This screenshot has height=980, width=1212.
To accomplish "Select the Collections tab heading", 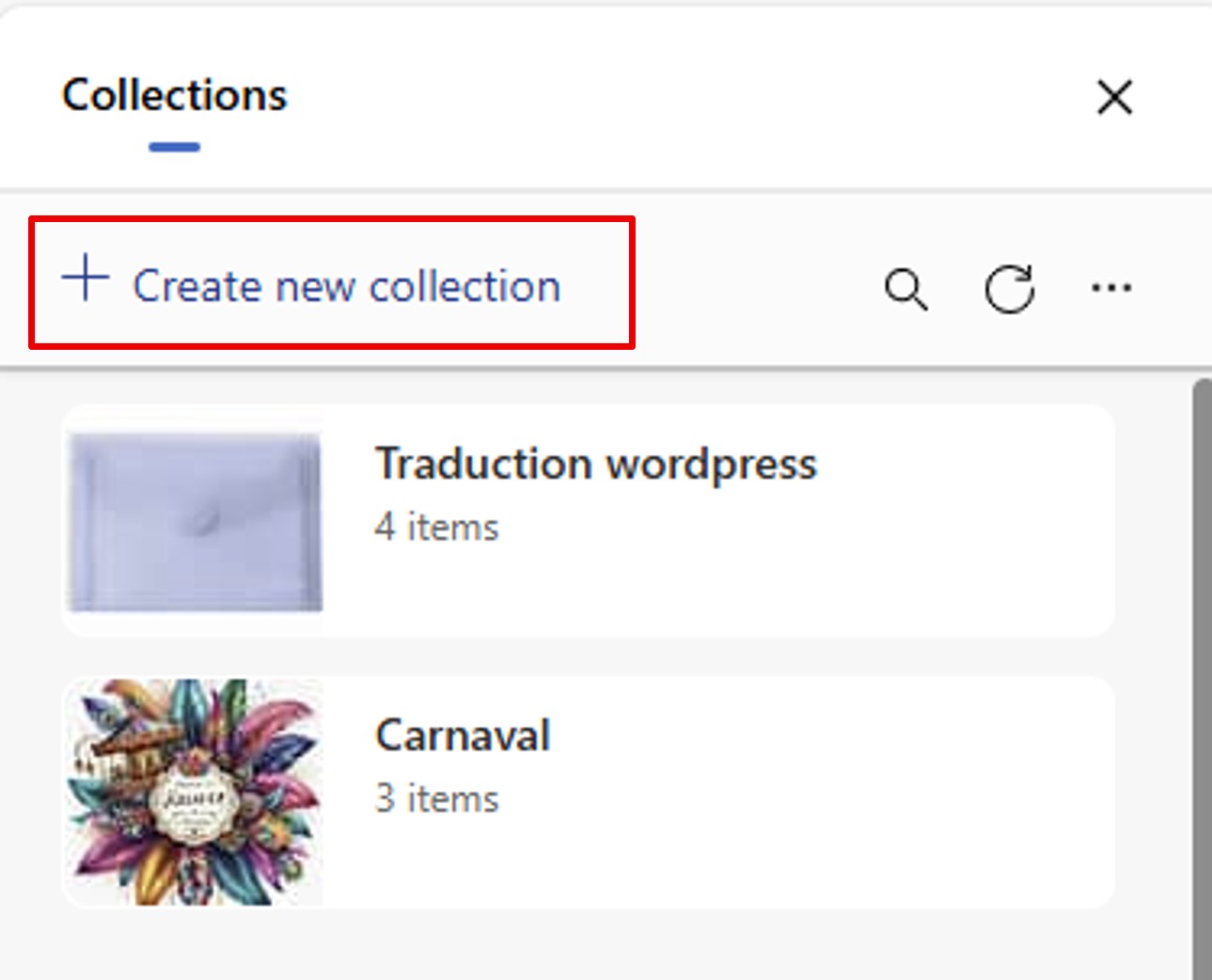I will click(174, 96).
